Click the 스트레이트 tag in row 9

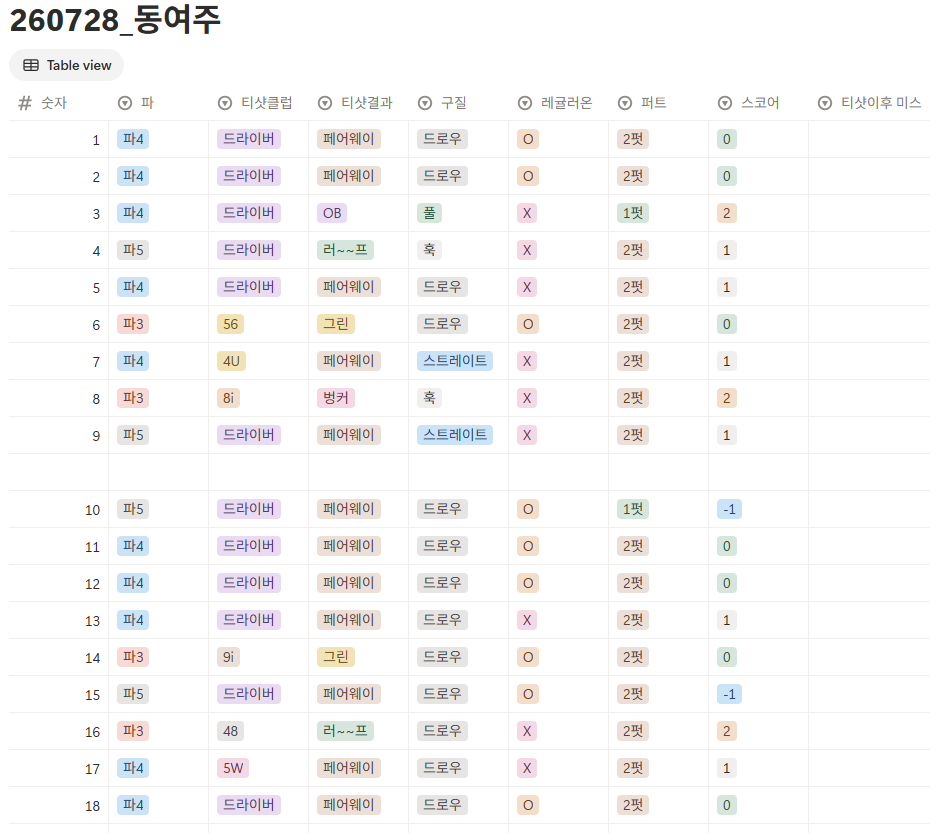[455, 435]
